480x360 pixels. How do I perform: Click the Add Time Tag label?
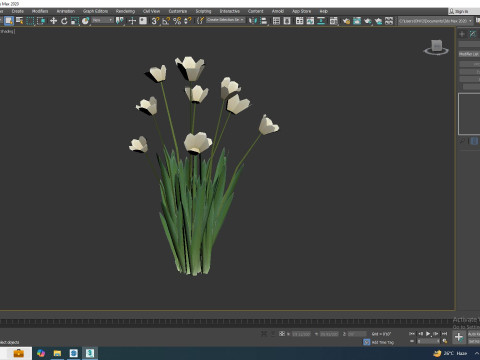click(383, 342)
